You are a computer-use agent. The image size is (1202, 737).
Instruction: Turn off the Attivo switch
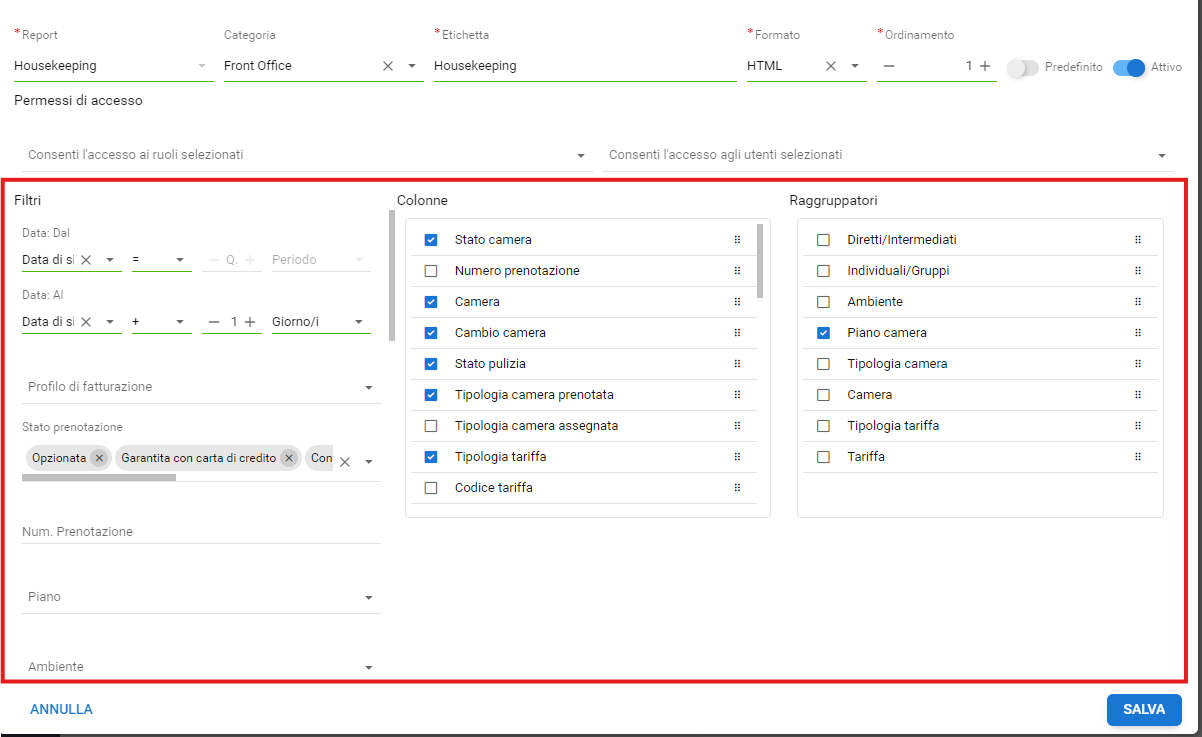pyautogui.click(x=1128, y=68)
